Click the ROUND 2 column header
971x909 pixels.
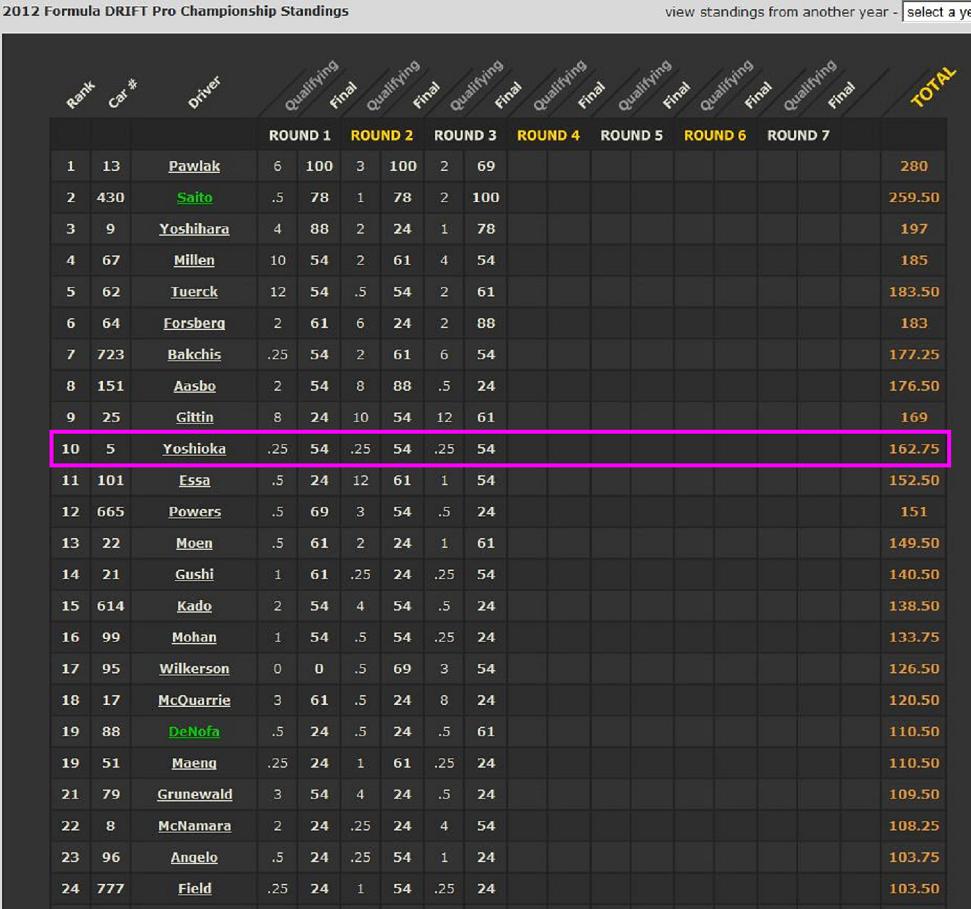coord(382,136)
